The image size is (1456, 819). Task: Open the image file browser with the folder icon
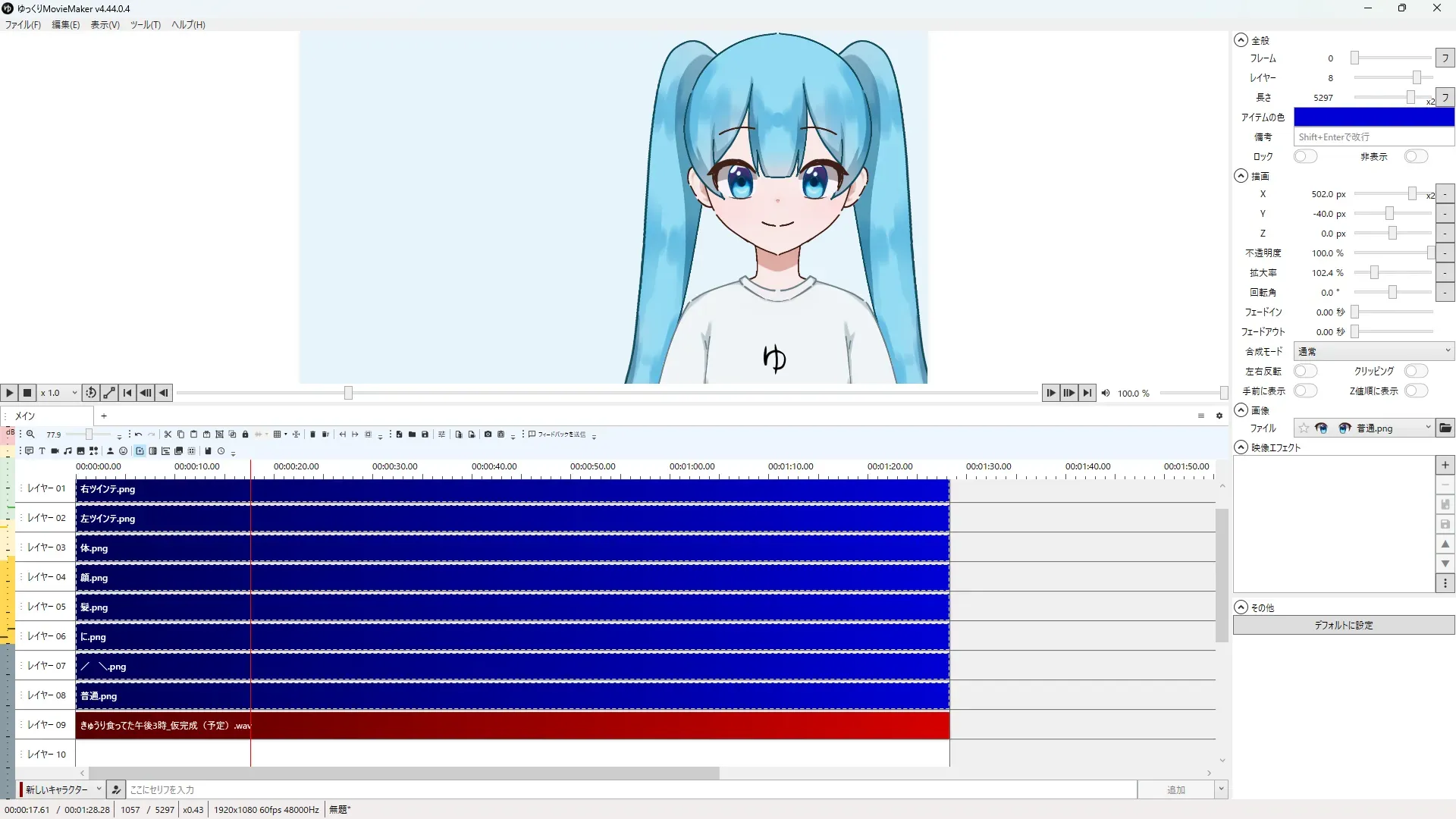[x=1445, y=428]
